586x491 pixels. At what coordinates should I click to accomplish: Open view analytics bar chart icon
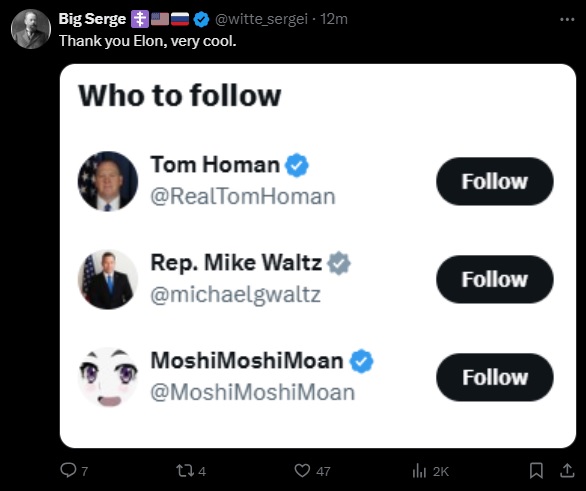coord(419,470)
